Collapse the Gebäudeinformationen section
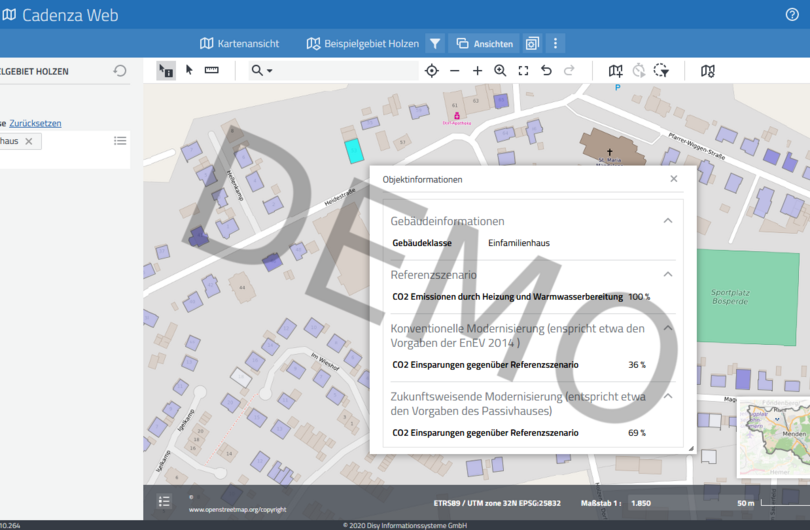This screenshot has width=810, height=530. (668, 221)
